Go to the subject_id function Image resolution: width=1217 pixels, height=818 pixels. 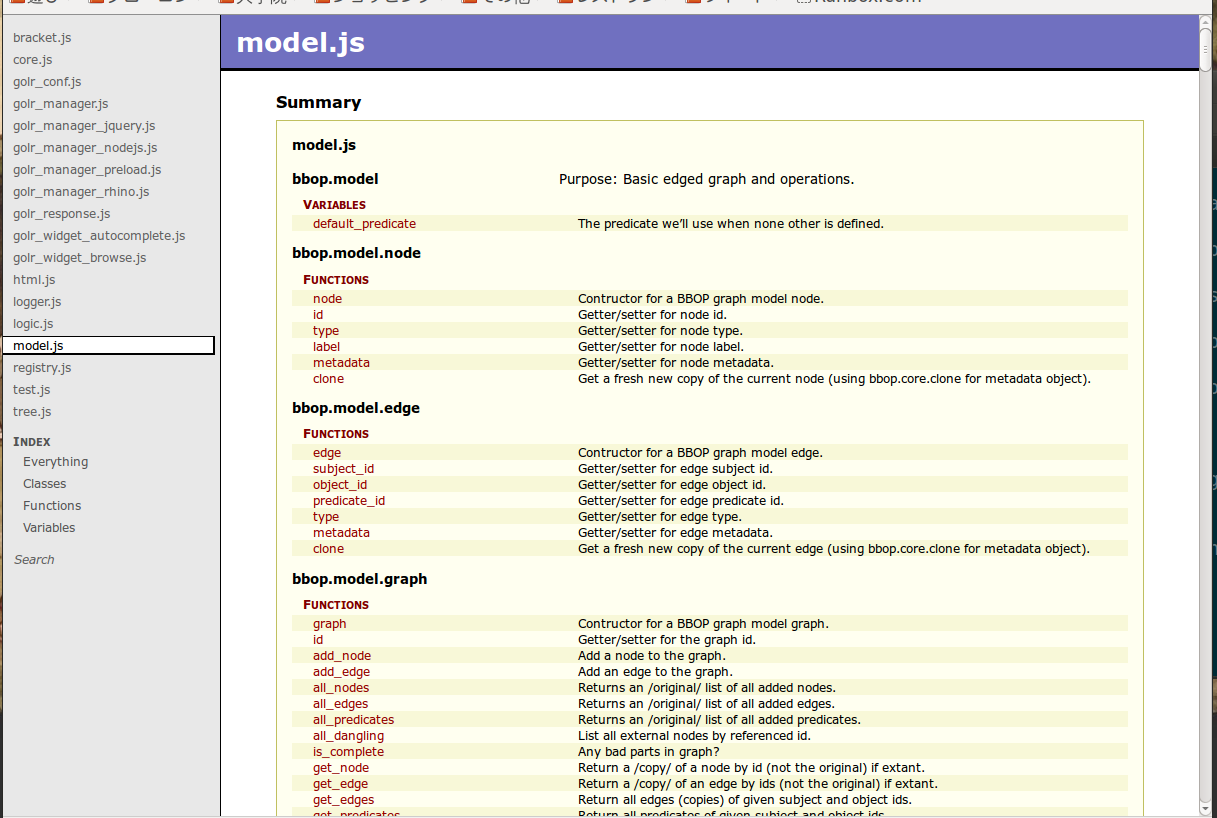pos(343,469)
